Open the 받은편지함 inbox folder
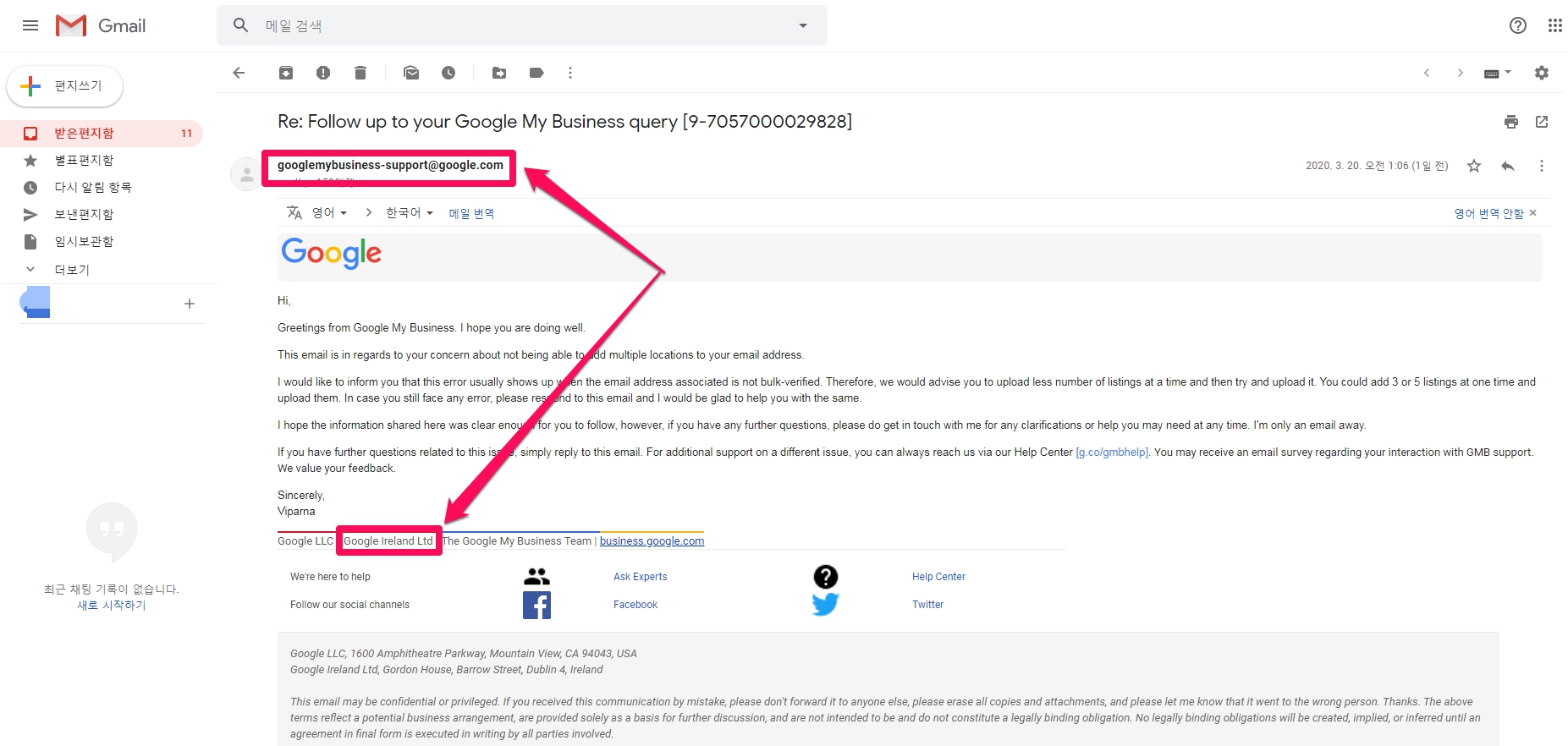The height and width of the screenshot is (746, 1568). (x=84, y=134)
